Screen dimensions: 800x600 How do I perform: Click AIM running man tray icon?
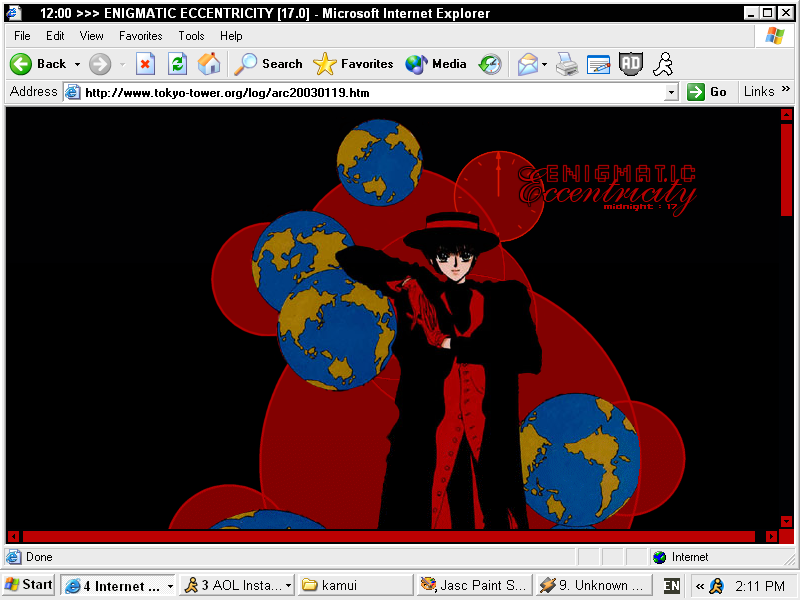(x=717, y=586)
